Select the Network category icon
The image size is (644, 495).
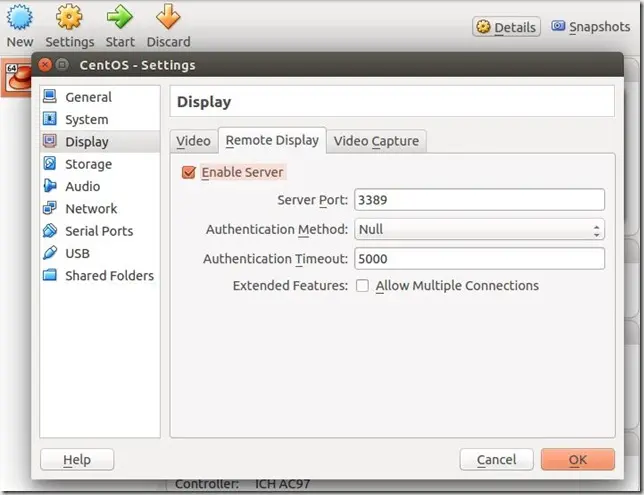[50, 208]
